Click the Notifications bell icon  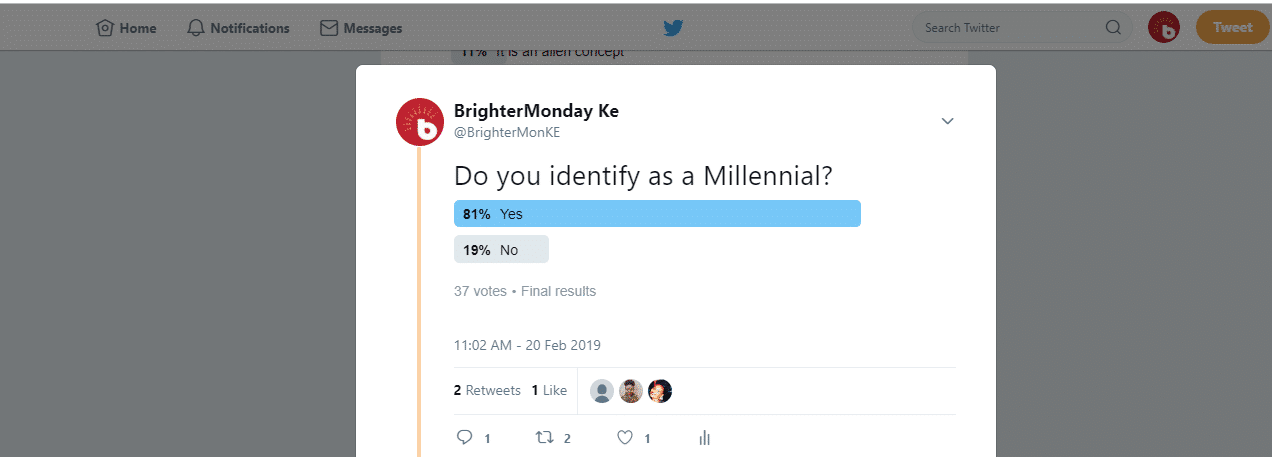(196, 28)
